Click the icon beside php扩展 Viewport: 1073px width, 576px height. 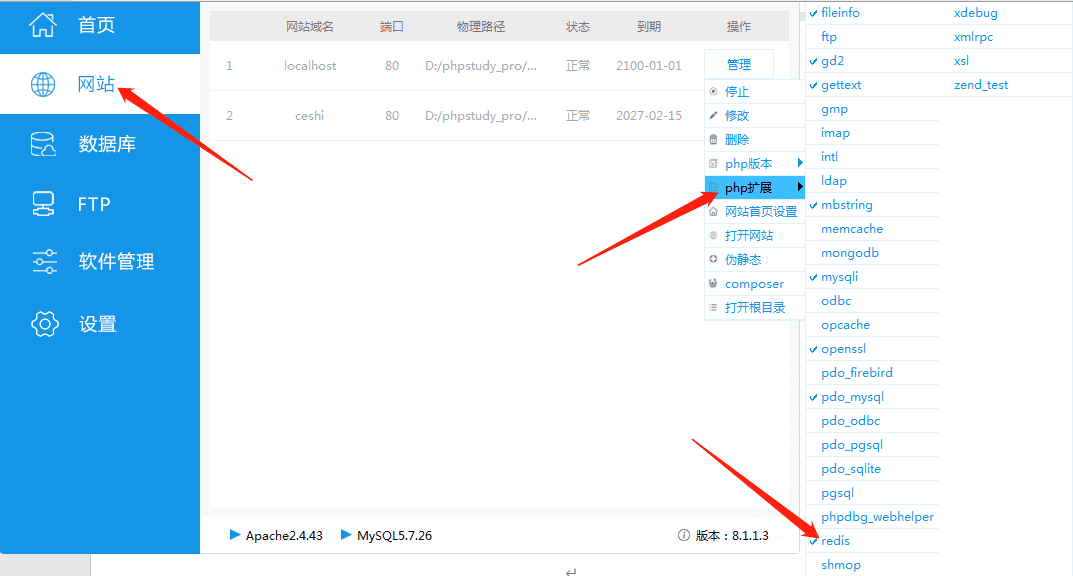pyautogui.click(x=713, y=187)
